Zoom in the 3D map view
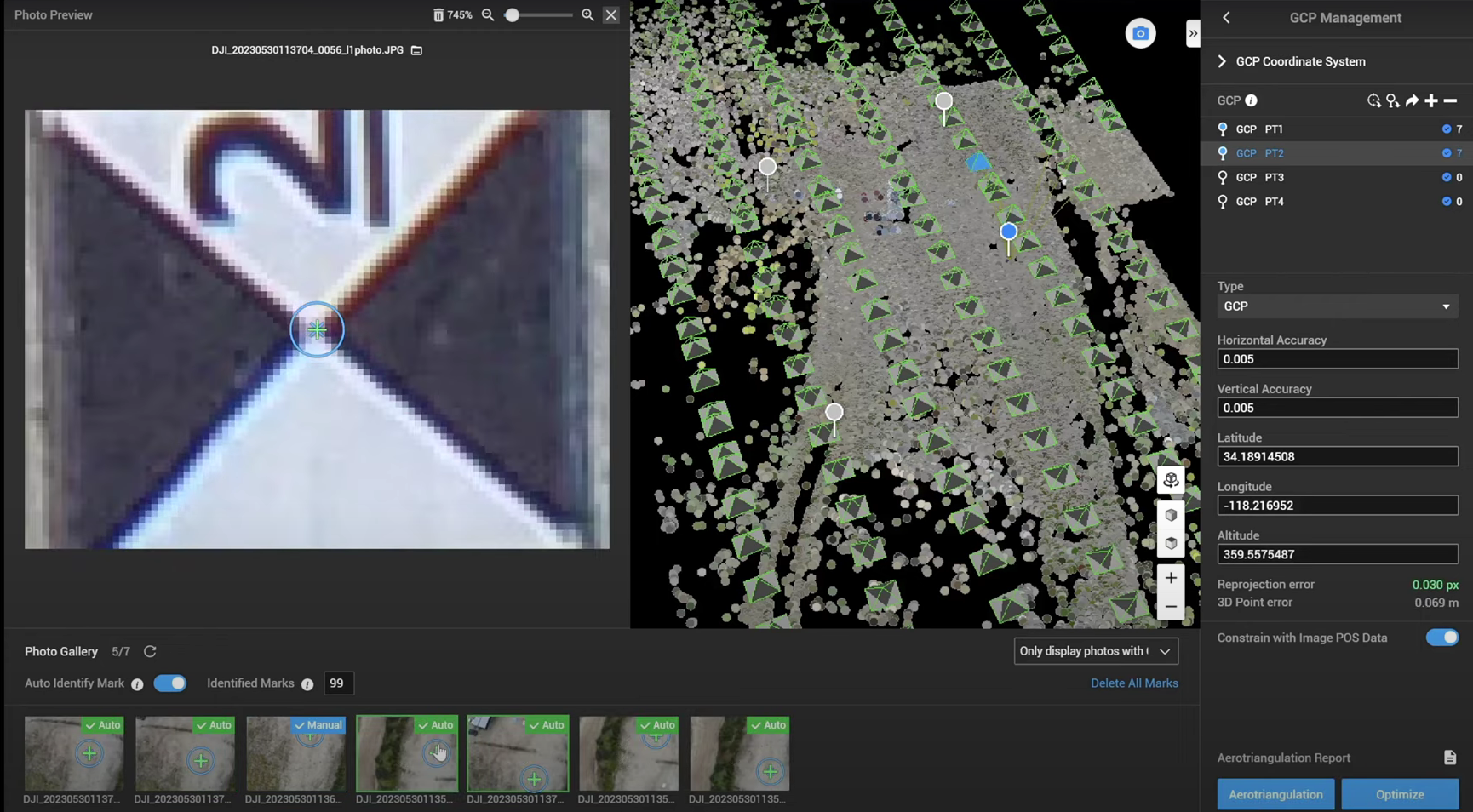 click(1171, 578)
